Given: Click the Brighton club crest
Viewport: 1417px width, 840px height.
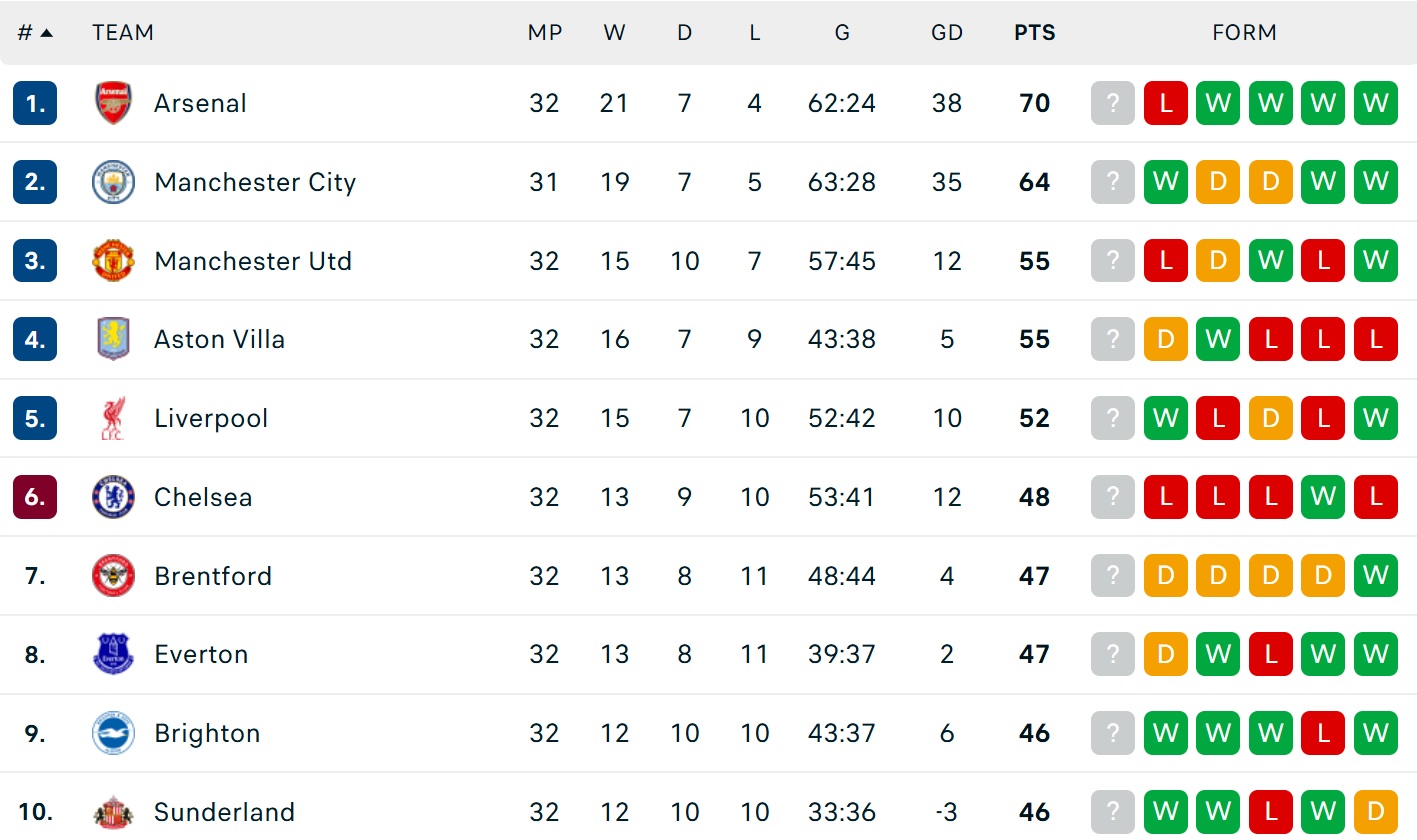Looking at the screenshot, I should (x=113, y=733).
